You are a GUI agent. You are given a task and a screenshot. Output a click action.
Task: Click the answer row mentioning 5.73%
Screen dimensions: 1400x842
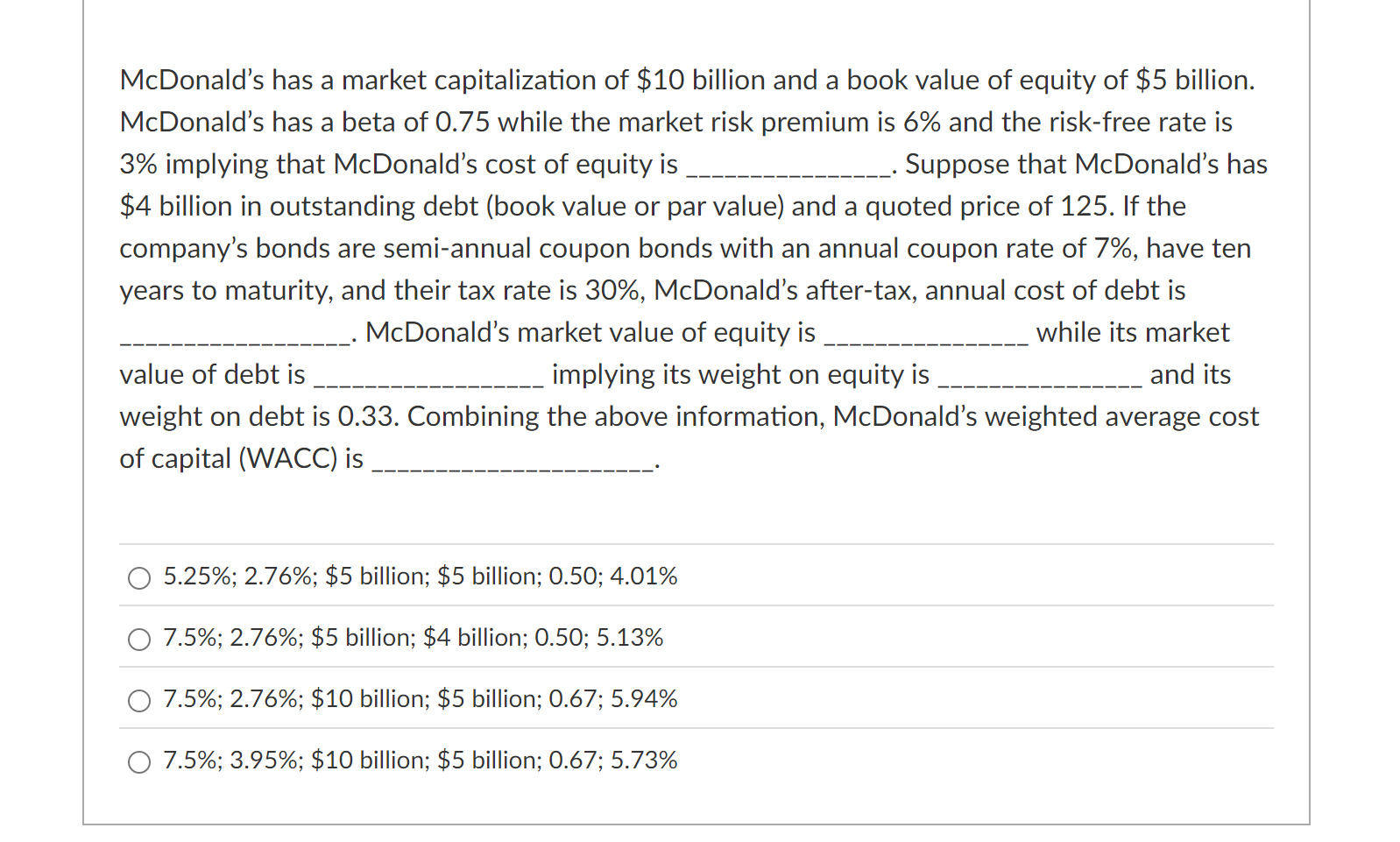point(419,761)
